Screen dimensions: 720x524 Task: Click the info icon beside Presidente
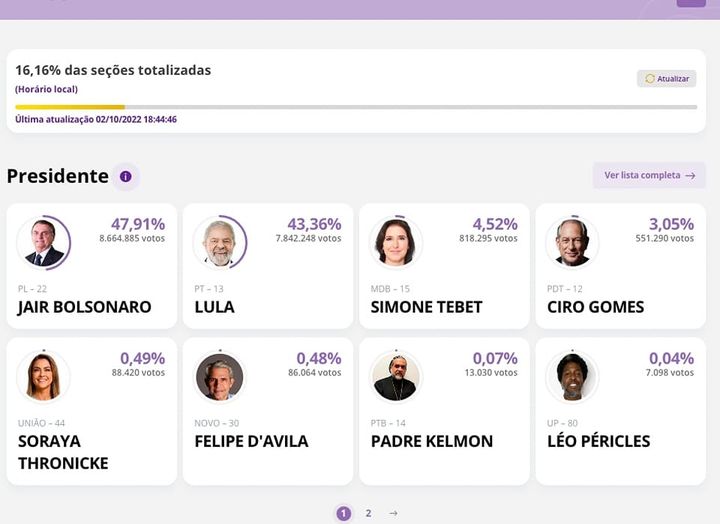(x=126, y=177)
